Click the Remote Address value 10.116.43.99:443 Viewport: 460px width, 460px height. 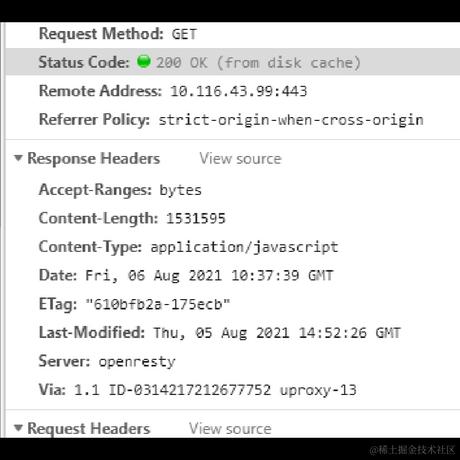click(239, 91)
